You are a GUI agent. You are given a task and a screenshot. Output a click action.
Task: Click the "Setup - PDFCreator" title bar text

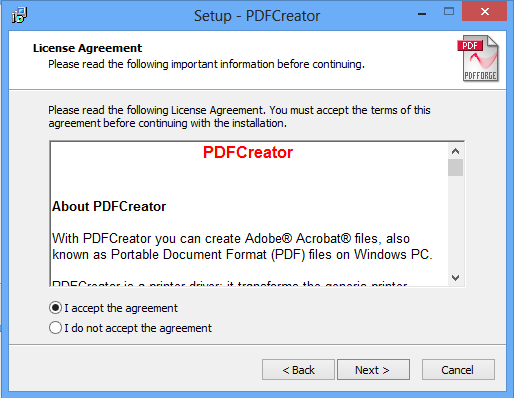click(257, 16)
